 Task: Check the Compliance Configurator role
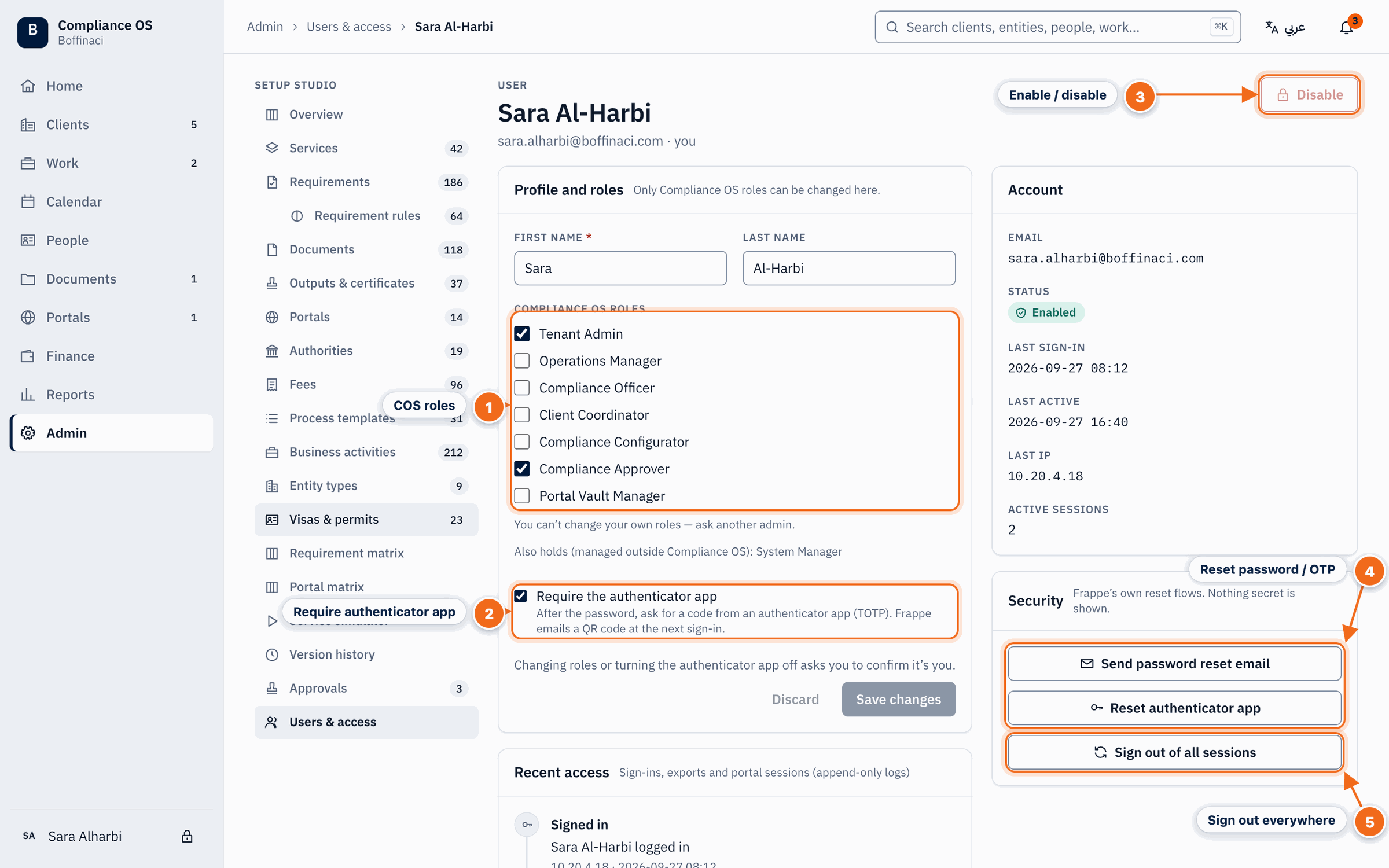[x=522, y=442]
